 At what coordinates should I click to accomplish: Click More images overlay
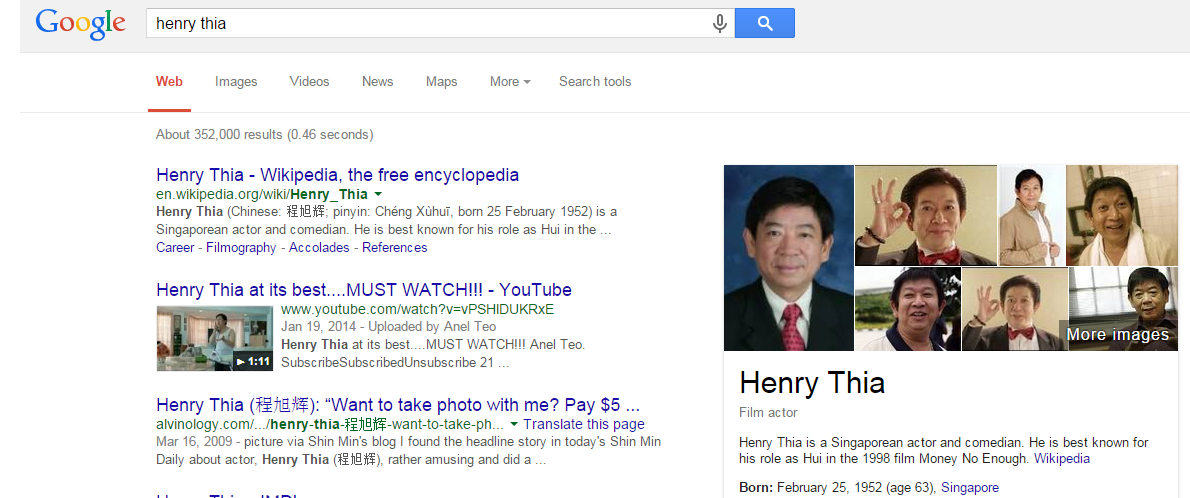tap(1118, 335)
